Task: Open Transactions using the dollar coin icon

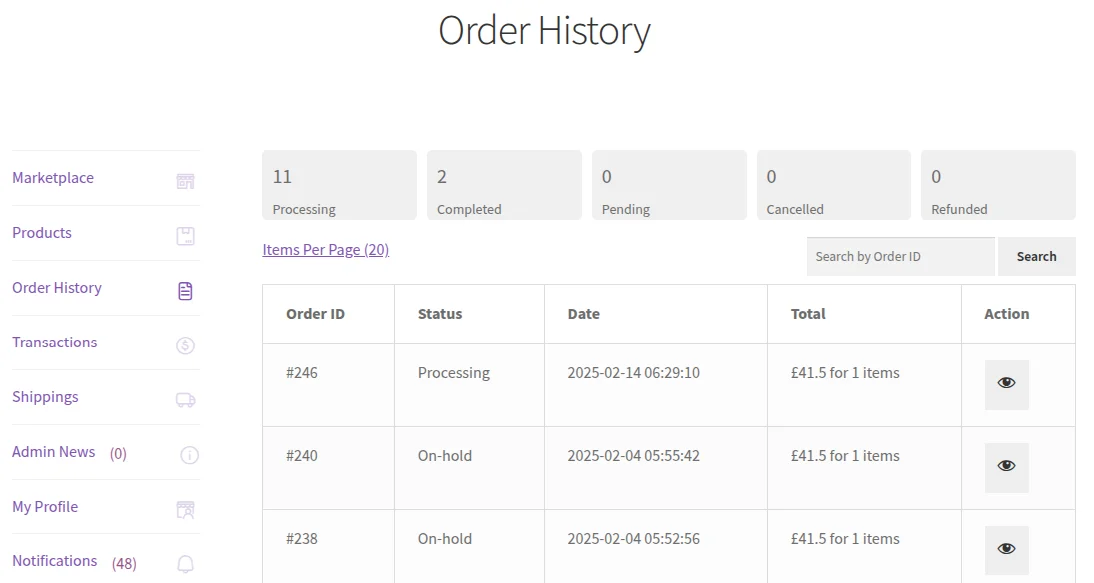Action: pyautogui.click(x=185, y=342)
